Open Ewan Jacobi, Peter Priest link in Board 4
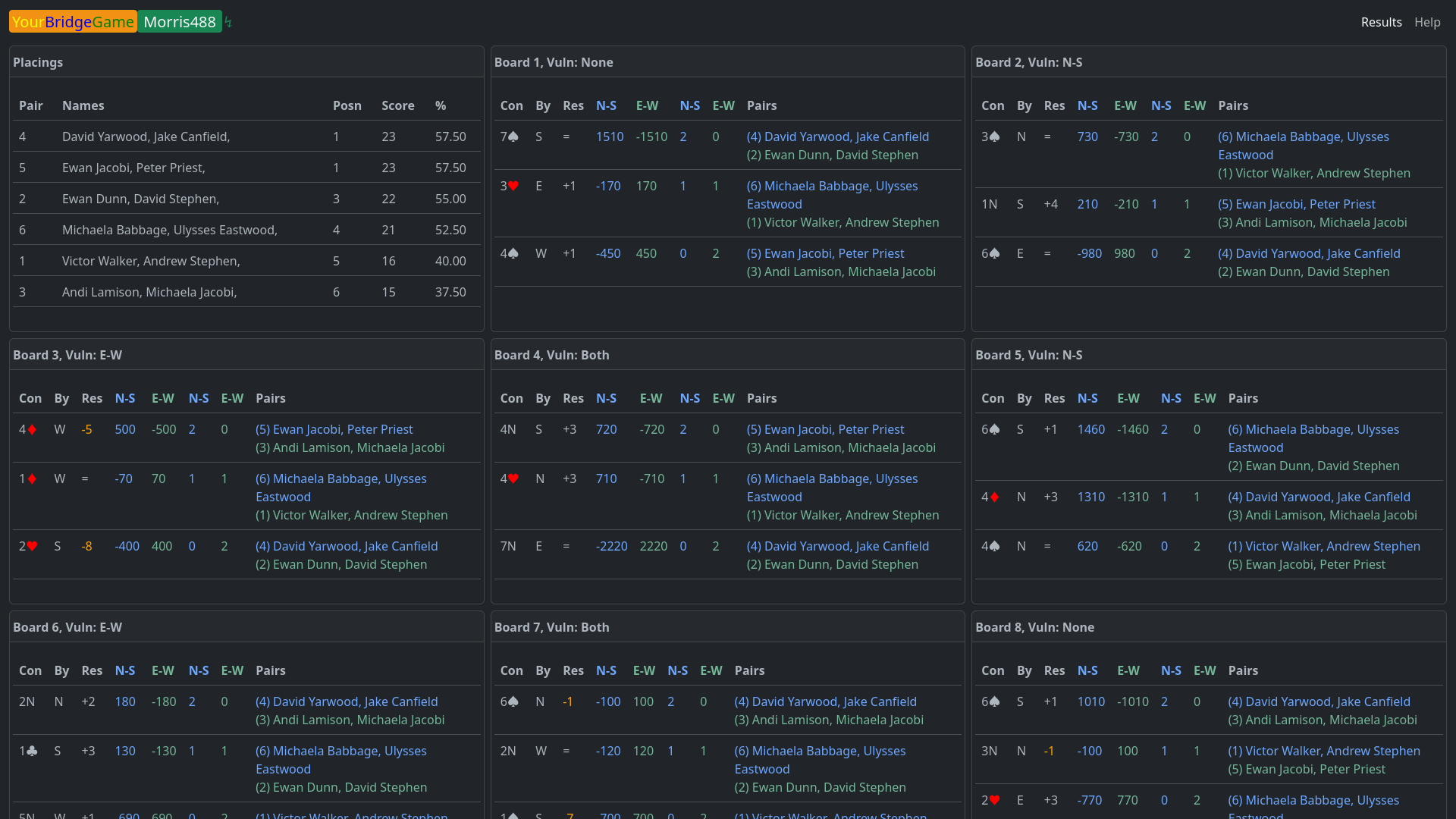This screenshot has width=1456, height=819. pos(825,429)
